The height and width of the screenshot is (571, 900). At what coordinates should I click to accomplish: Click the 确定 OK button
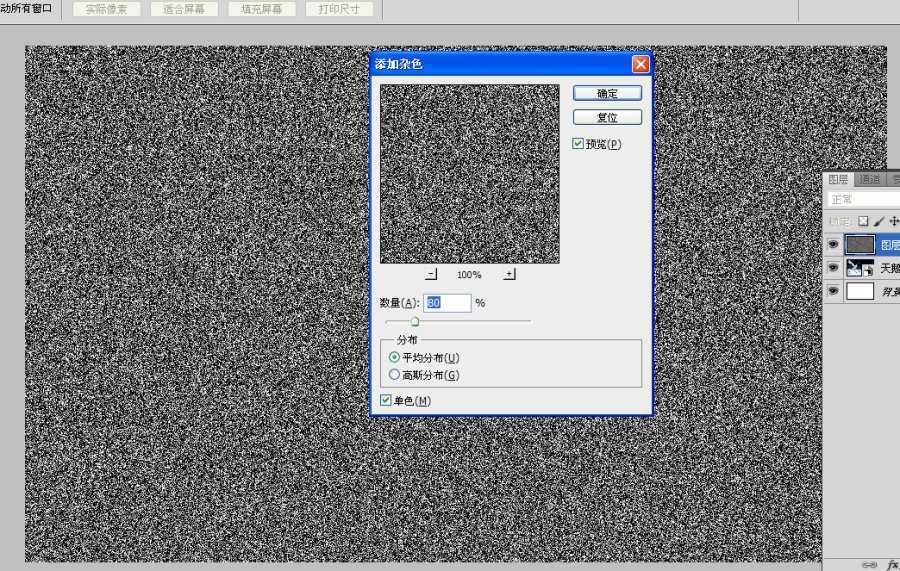click(607, 93)
